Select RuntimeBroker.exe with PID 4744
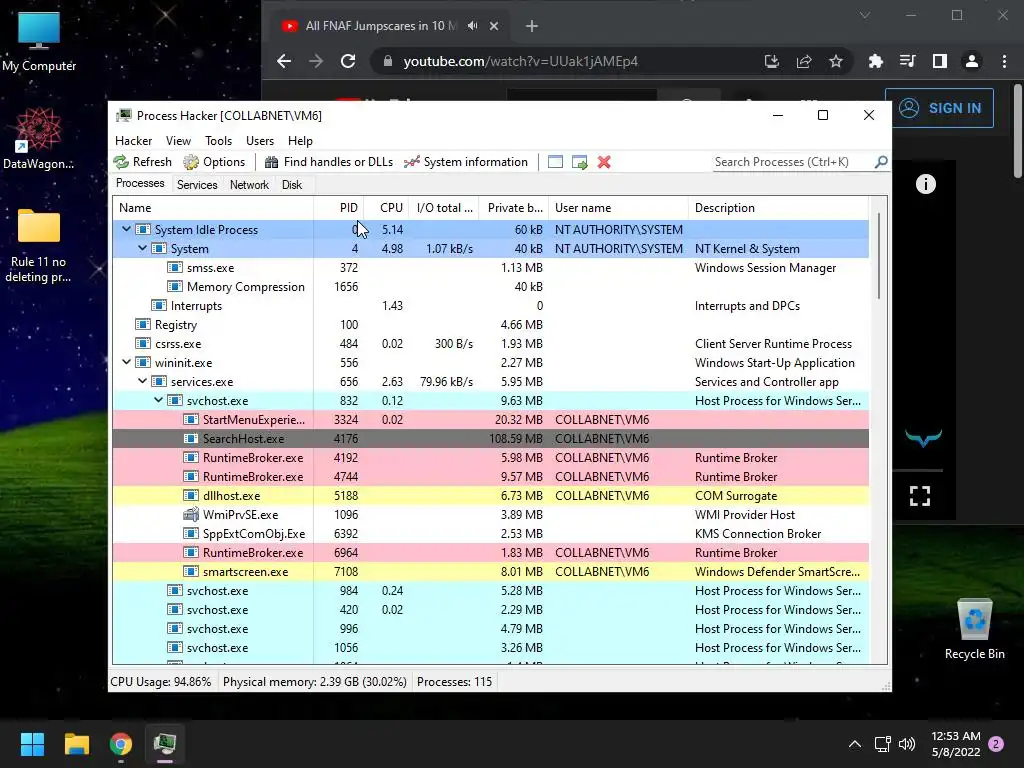This screenshot has width=1024, height=768. [x=490, y=476]
